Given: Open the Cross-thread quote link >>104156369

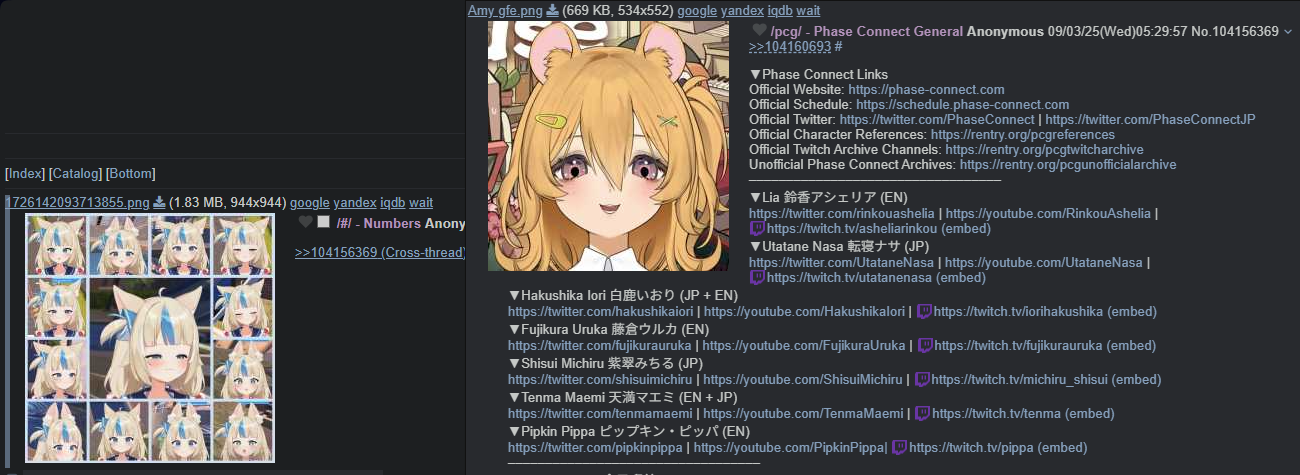Looking at the screenshot, I should click(x=380, y=252).
